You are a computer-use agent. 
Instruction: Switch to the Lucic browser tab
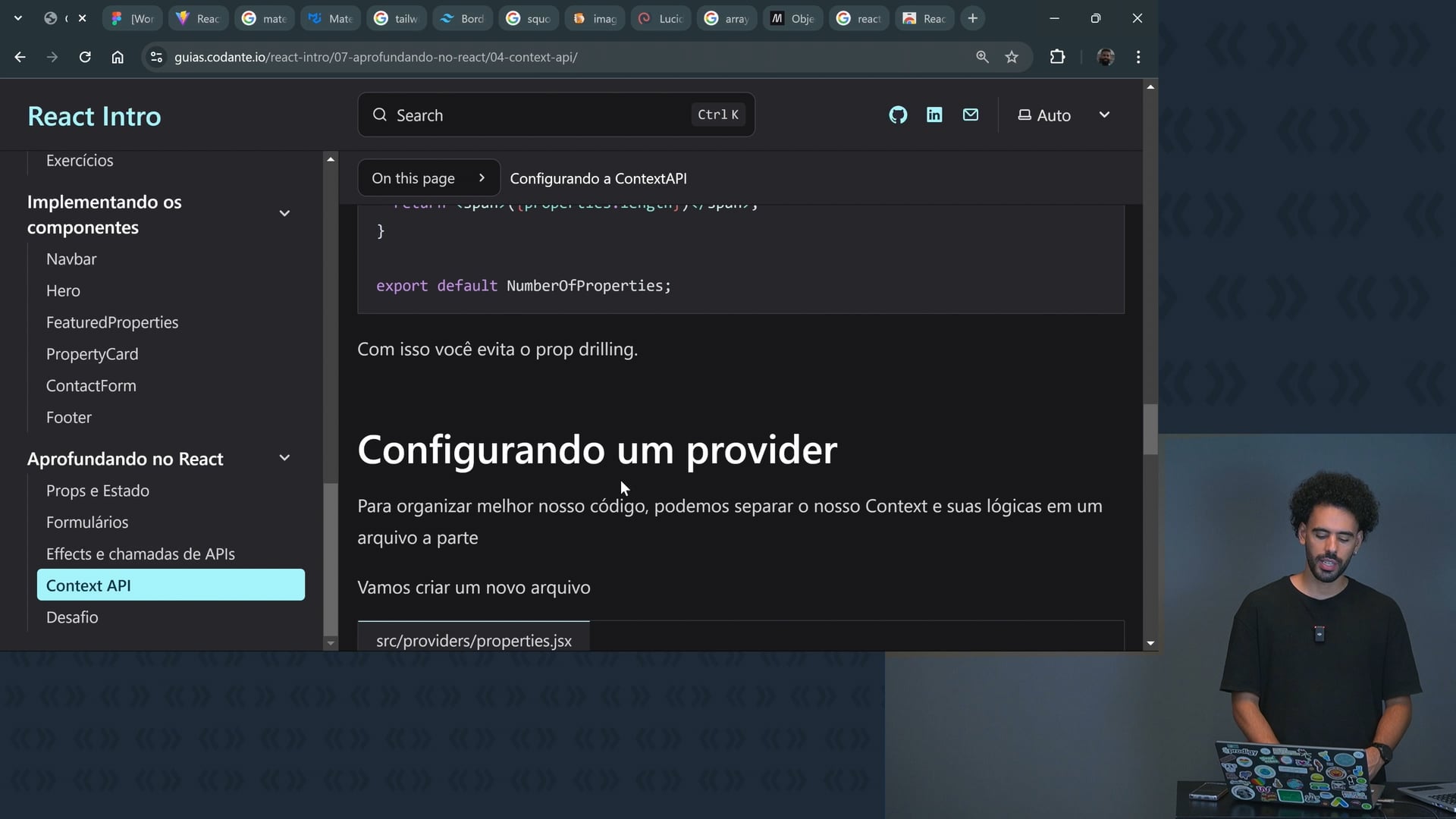tap(661, 18)
